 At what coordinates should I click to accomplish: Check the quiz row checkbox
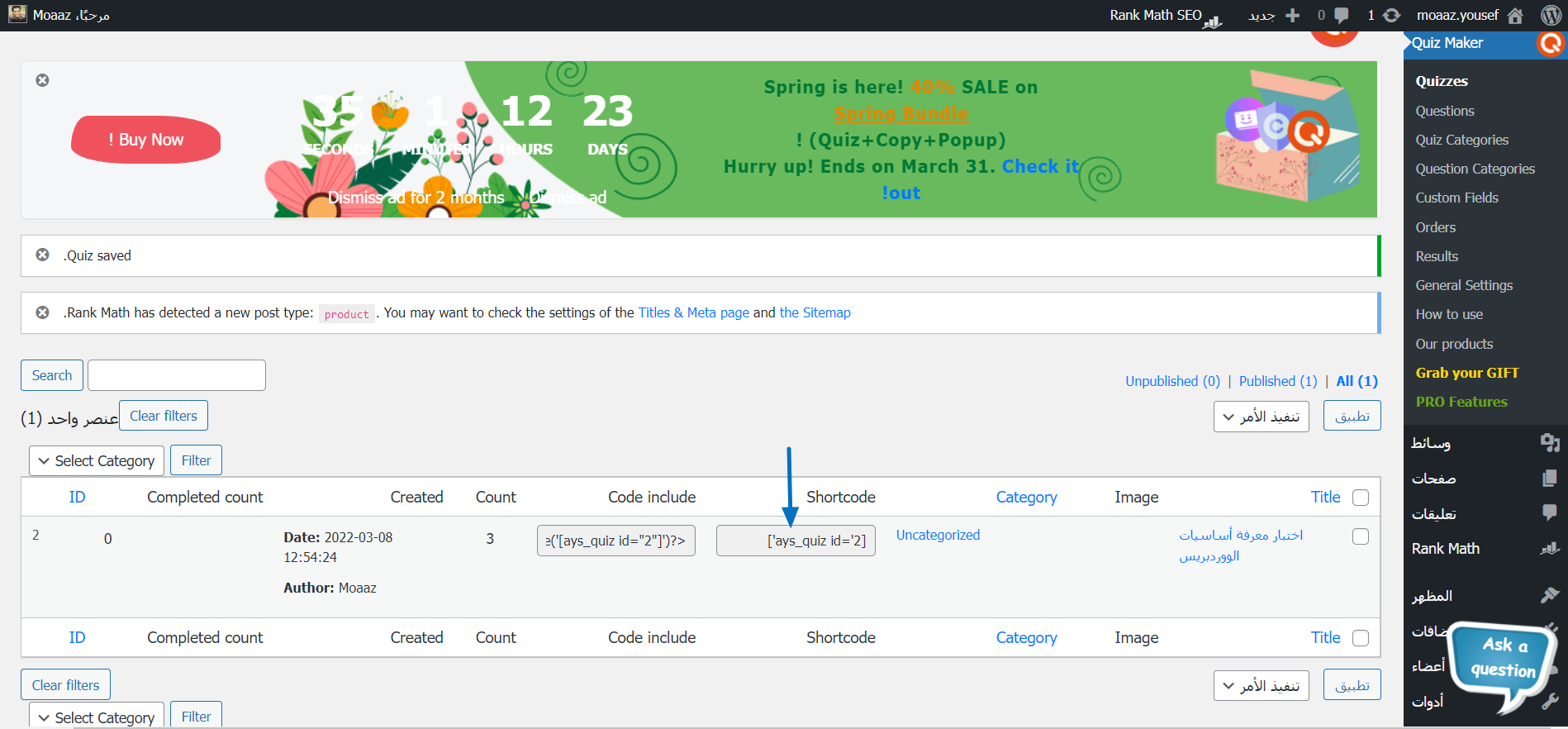(x=1360, y=536)
